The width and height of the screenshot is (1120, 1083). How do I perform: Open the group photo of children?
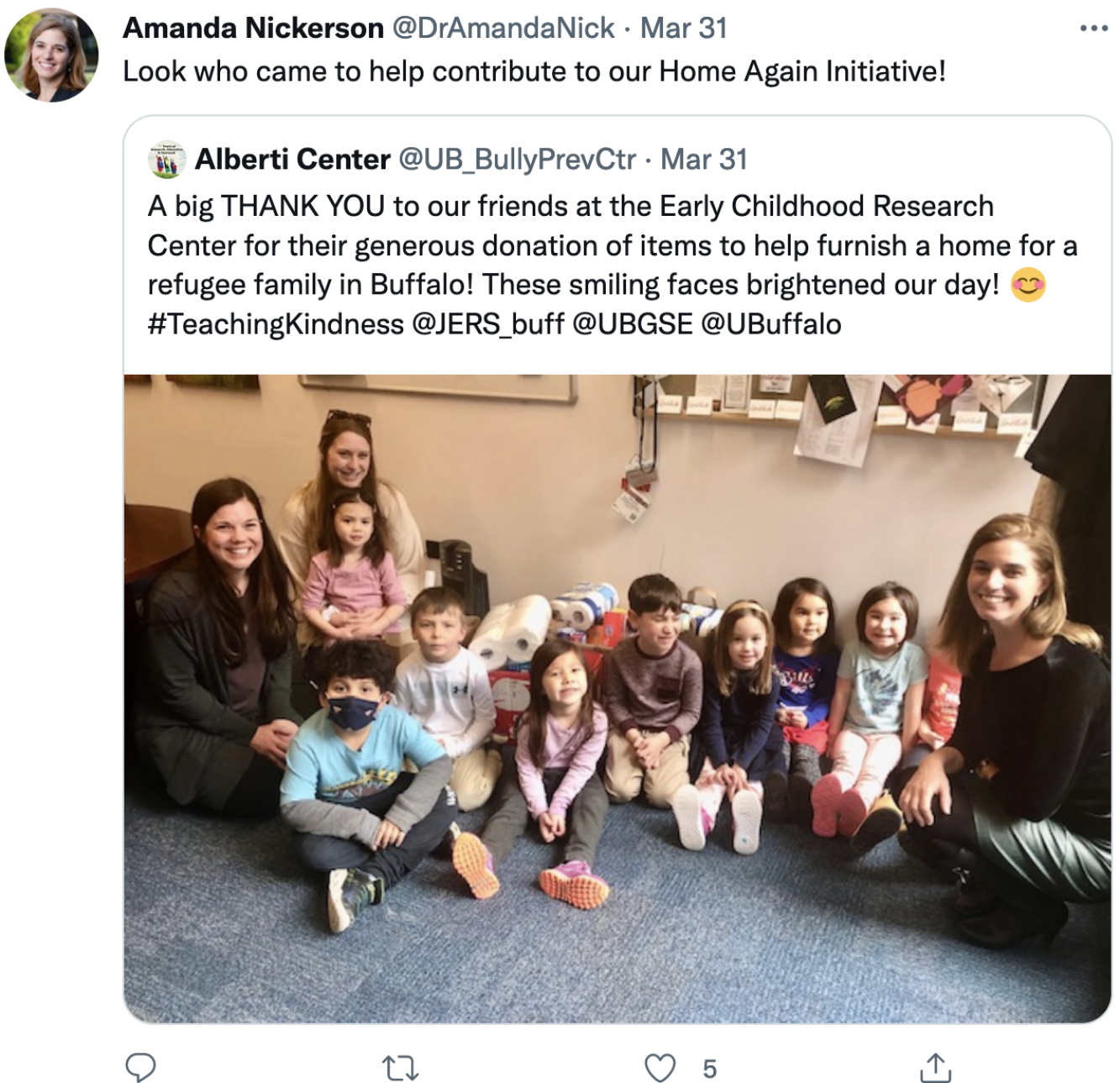[618, 698]
